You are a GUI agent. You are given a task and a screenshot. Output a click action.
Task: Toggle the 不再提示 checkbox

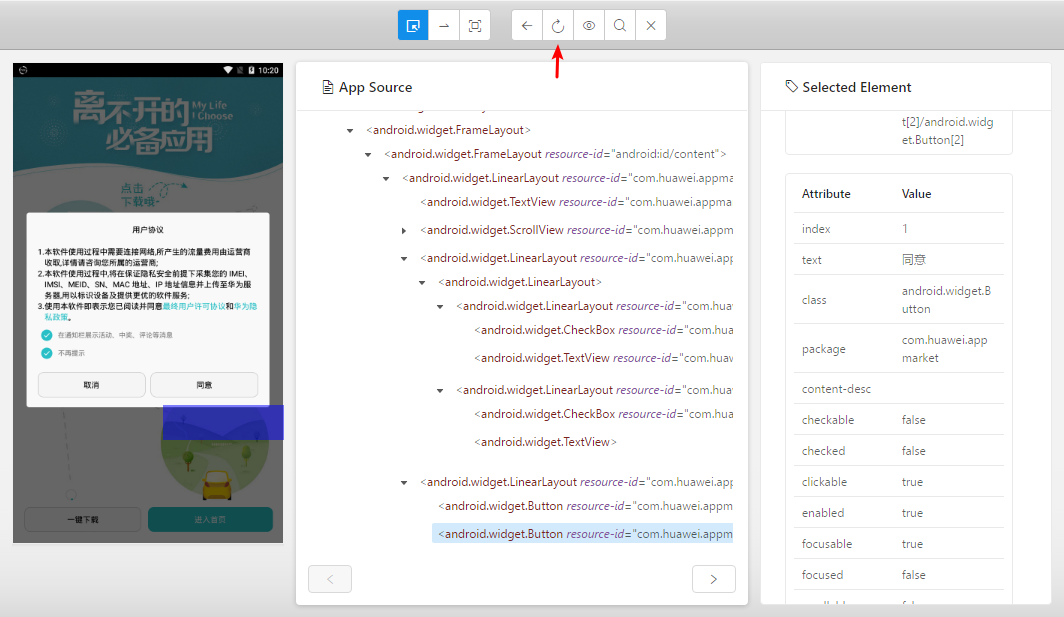[47, 353]
